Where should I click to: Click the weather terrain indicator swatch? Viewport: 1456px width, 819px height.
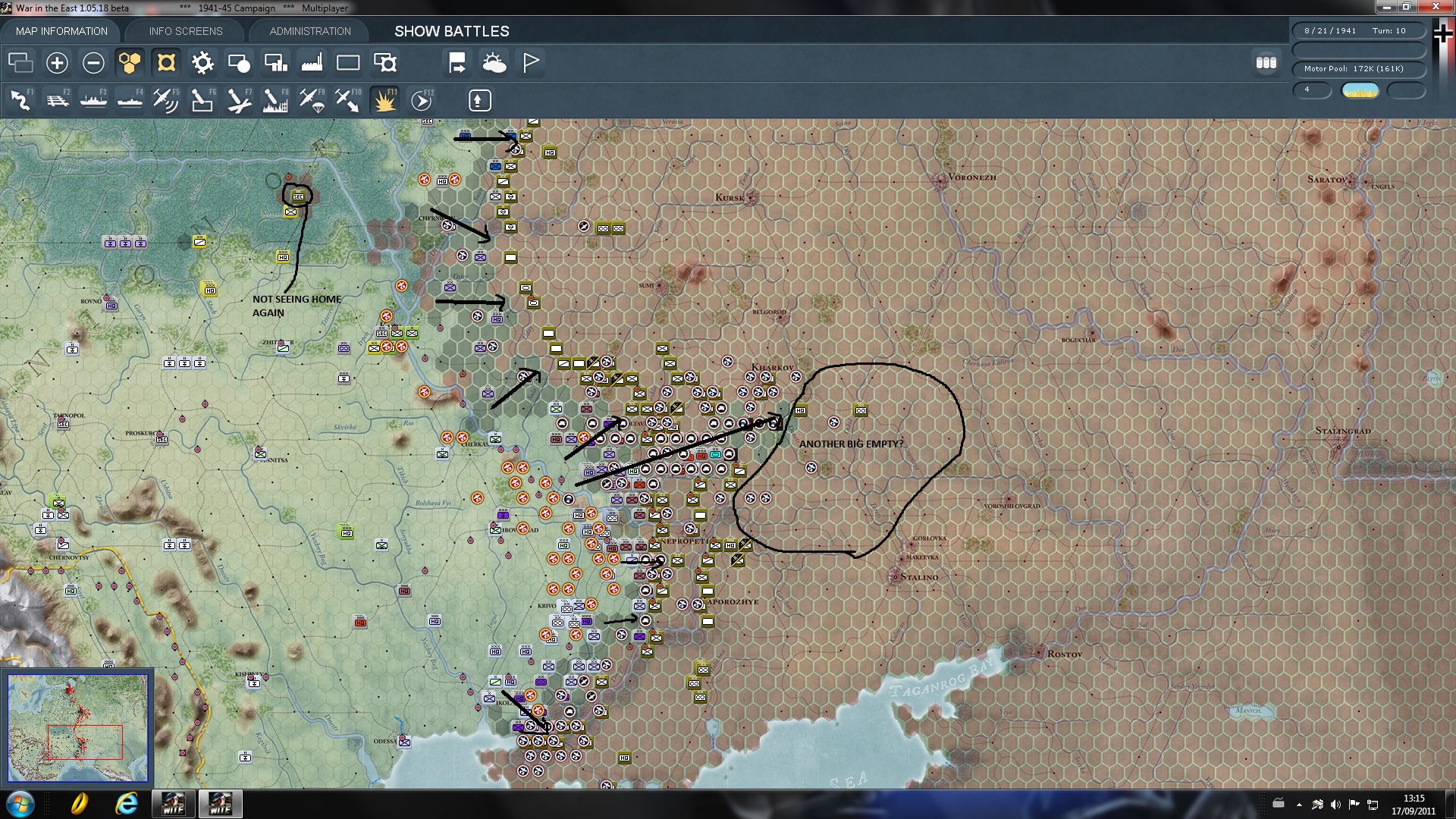[x=1360, y=90]
